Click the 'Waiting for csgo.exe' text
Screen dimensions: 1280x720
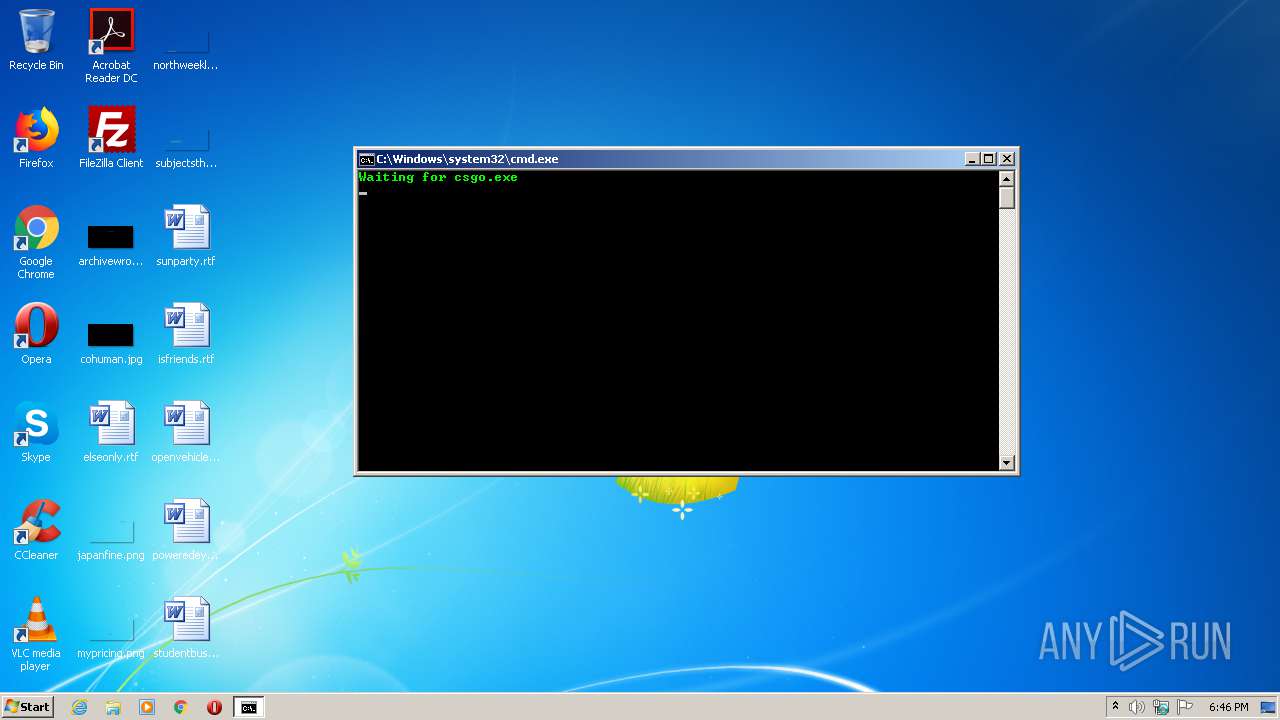pos(438,177)
